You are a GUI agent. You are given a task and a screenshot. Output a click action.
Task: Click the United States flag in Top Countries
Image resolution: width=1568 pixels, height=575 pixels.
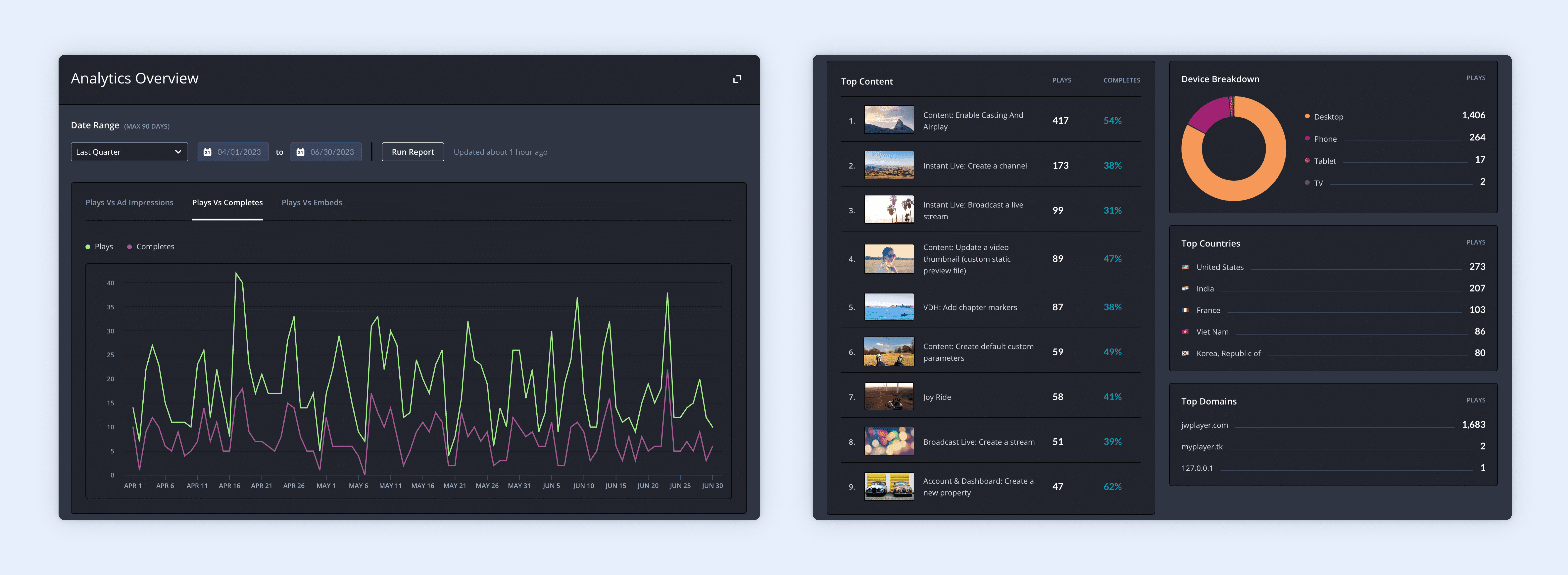(x=1185, y=267)
